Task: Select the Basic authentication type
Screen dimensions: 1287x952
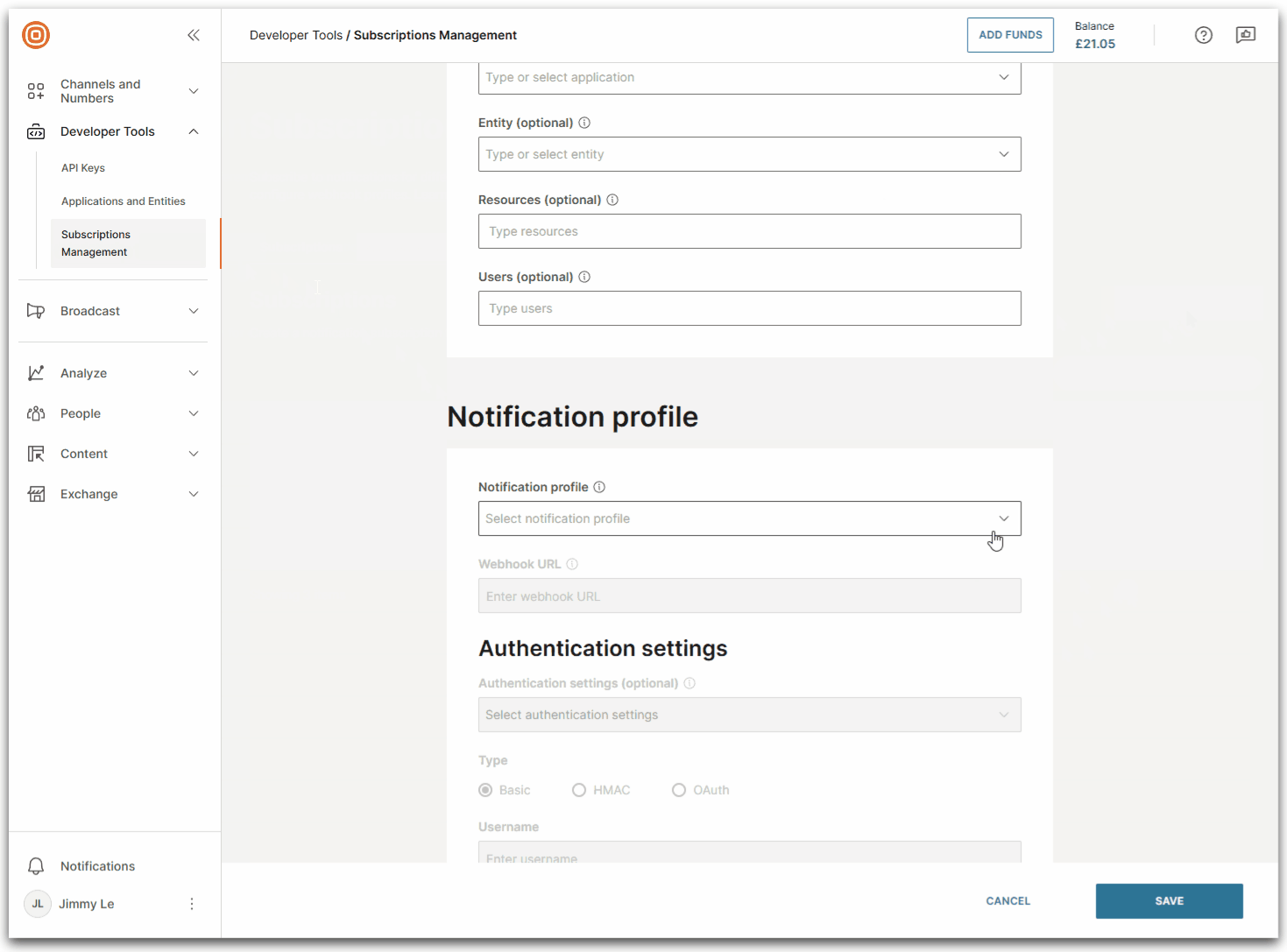Action: tap(485, 790)
